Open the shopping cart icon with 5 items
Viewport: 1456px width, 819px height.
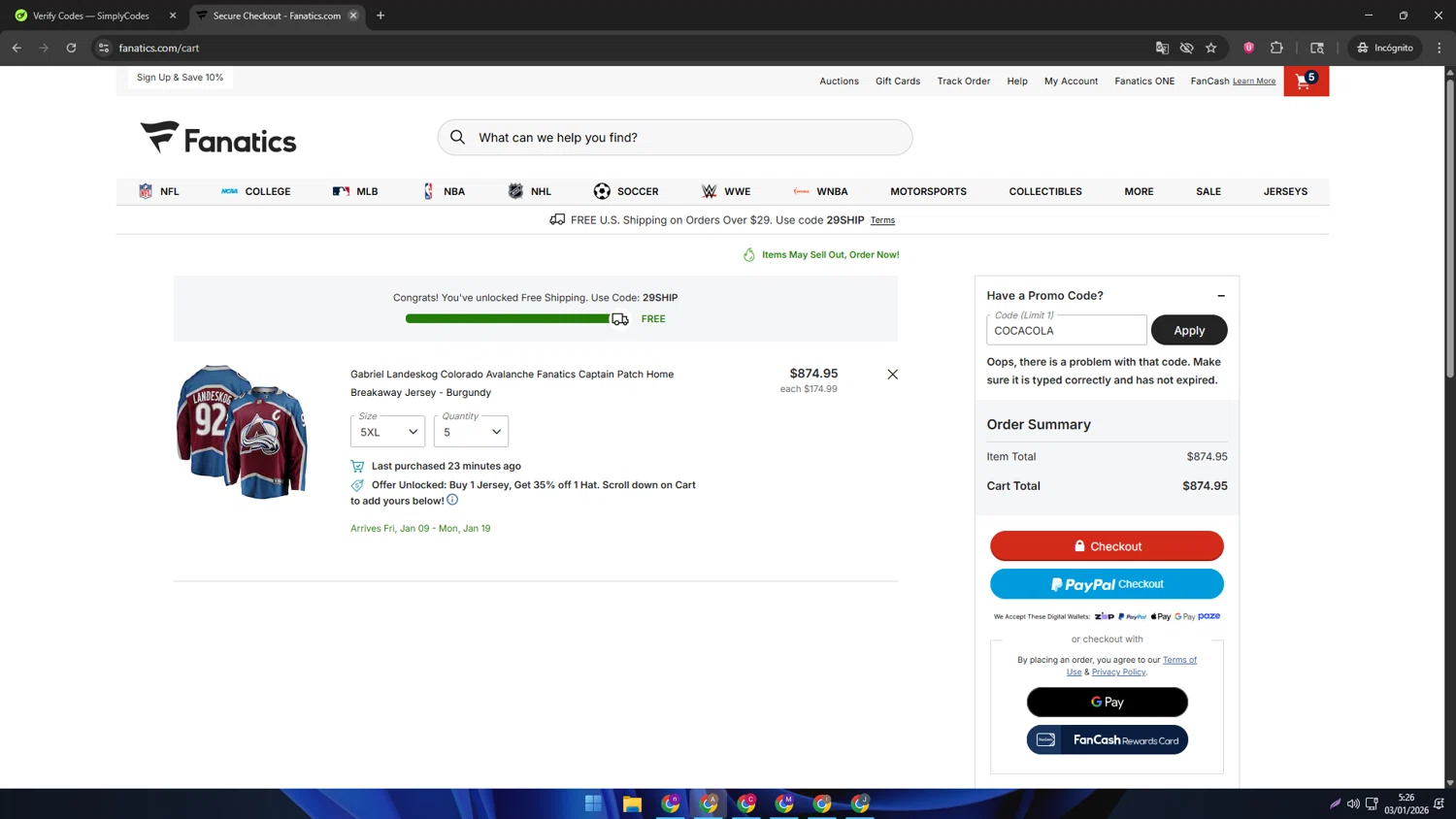click(x=1306, y=82)
